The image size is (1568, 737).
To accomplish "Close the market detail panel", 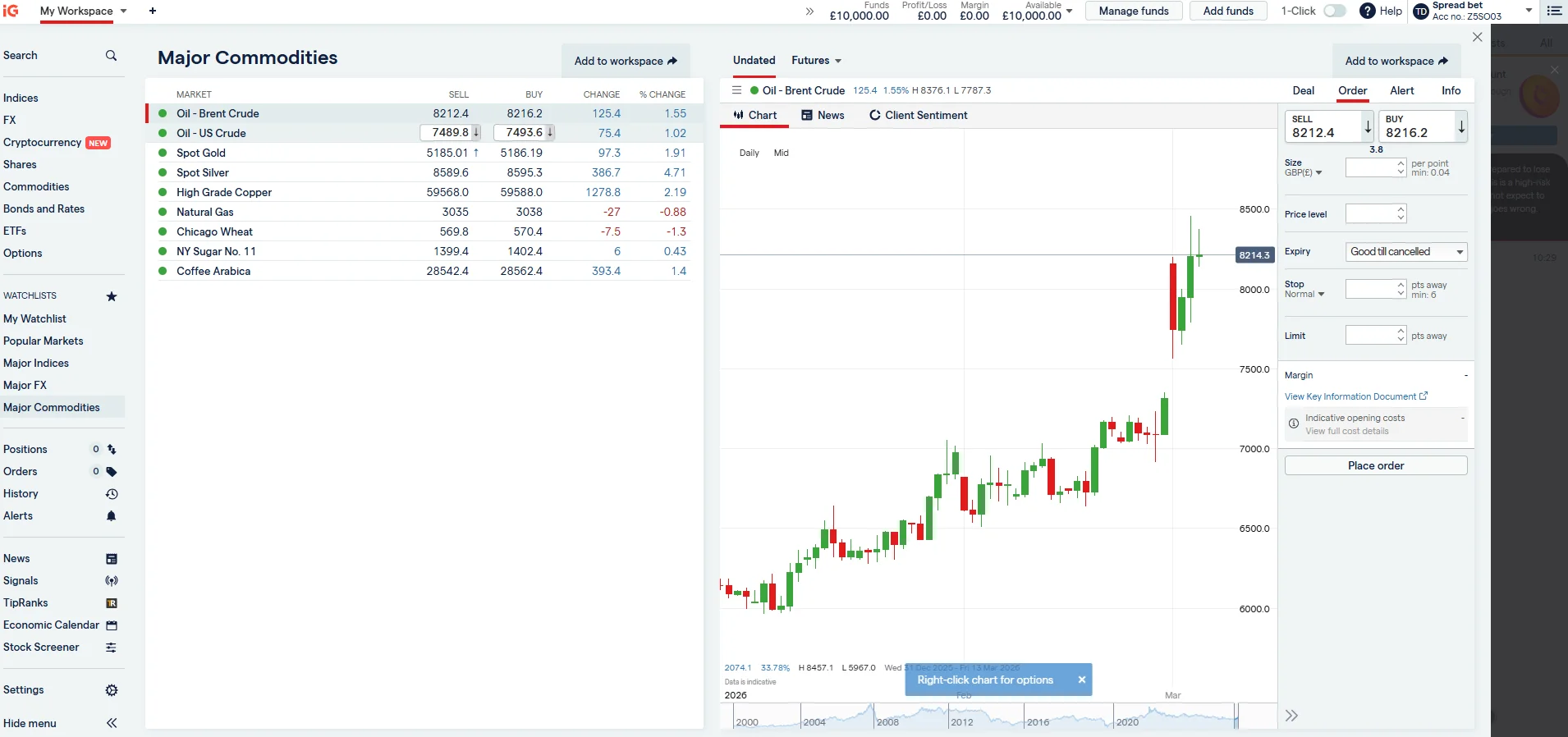I will [x=1478, y=37].
